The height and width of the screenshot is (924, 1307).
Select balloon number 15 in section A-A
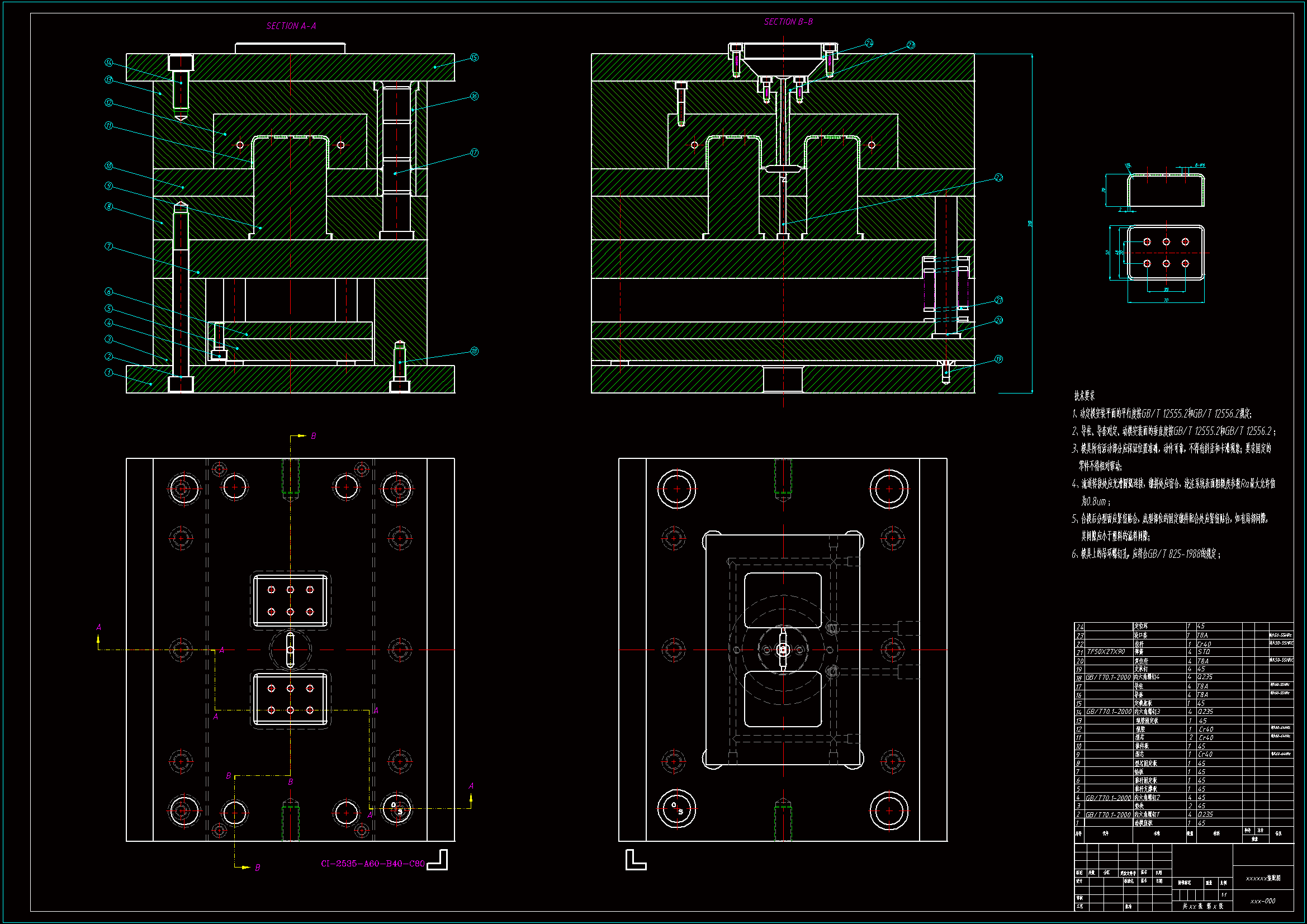click(x=474, y=58)
